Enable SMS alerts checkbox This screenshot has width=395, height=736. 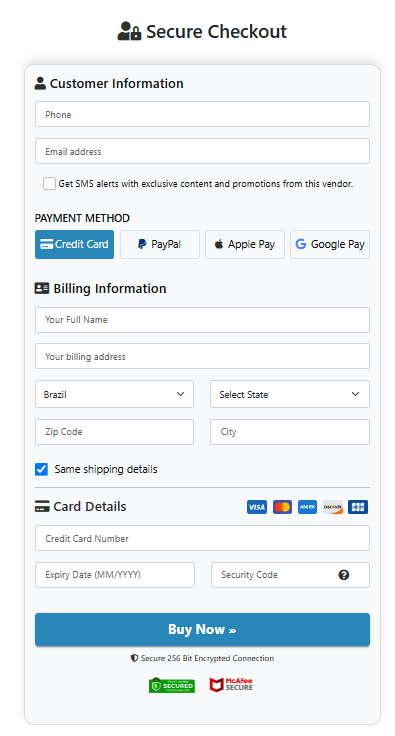49,184
